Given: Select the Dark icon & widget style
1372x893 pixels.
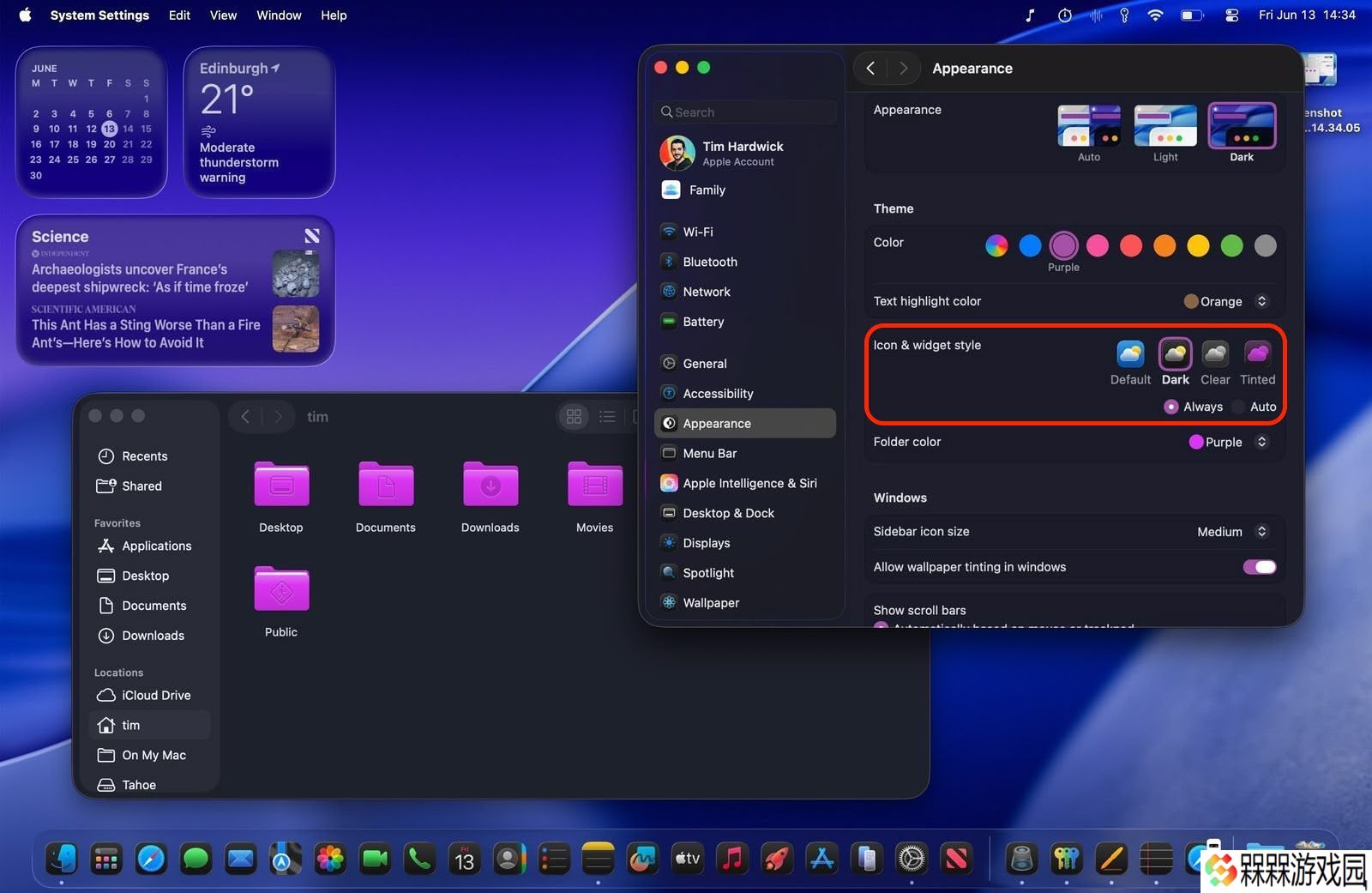Looking at the screenshot, I should pyautogui.click(x=1175, y=353).
